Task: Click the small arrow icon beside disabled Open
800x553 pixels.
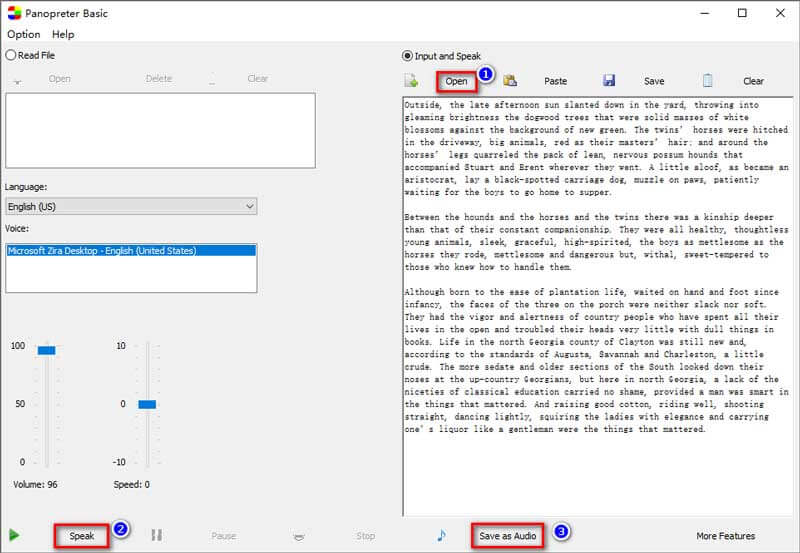Action: point(18,81)
